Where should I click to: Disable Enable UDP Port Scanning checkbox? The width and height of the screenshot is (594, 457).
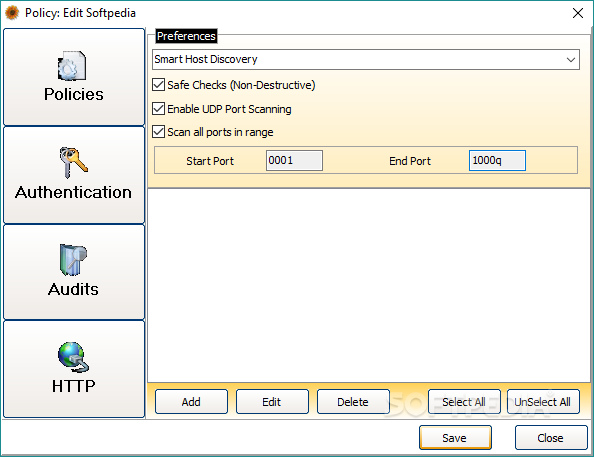(x=158, y=109)
